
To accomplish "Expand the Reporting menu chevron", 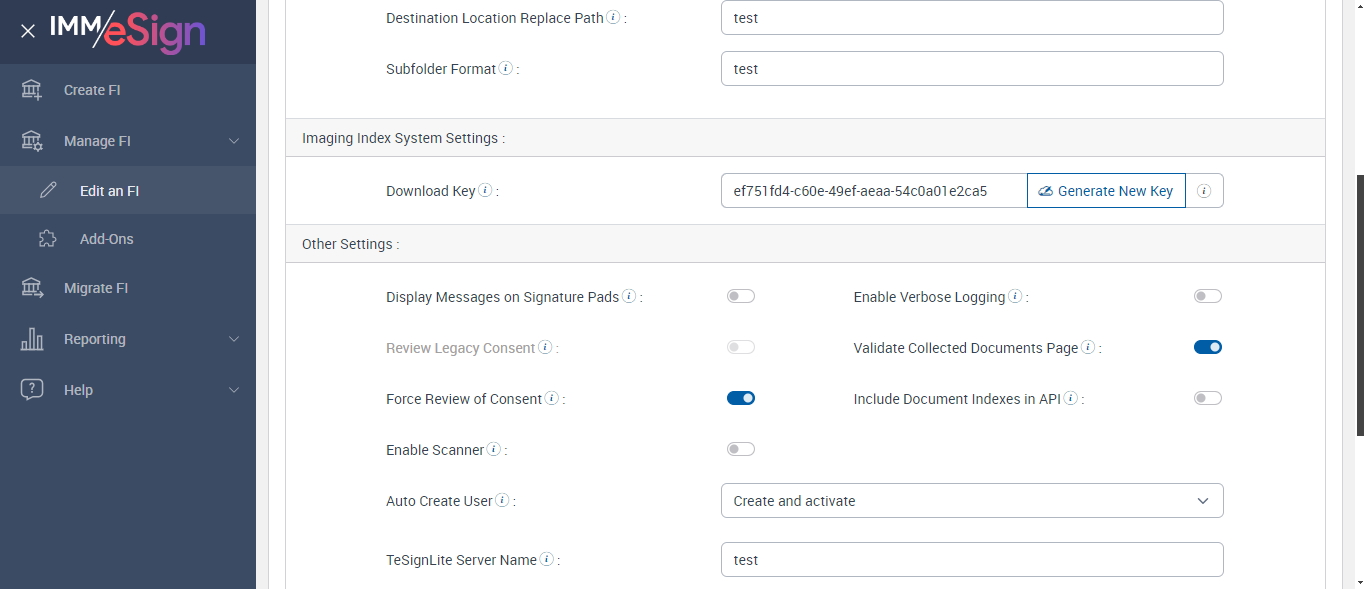I will click(234, 339).
